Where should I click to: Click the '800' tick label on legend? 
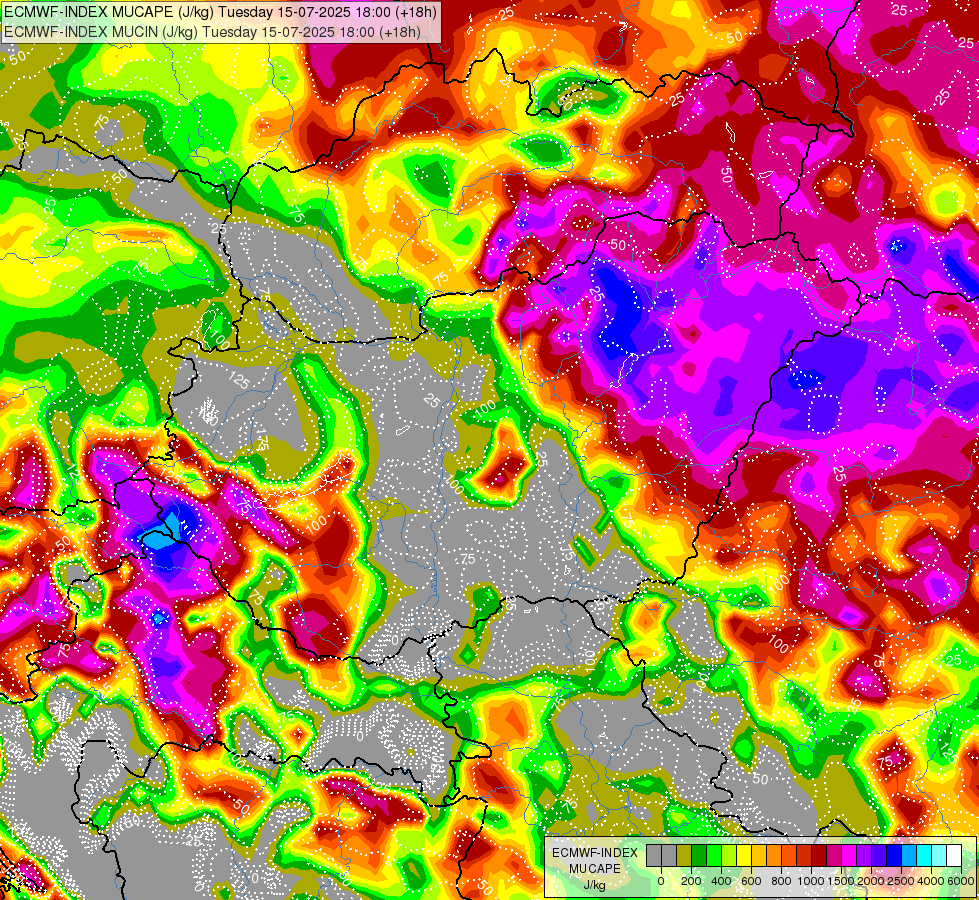click(781, 881)
